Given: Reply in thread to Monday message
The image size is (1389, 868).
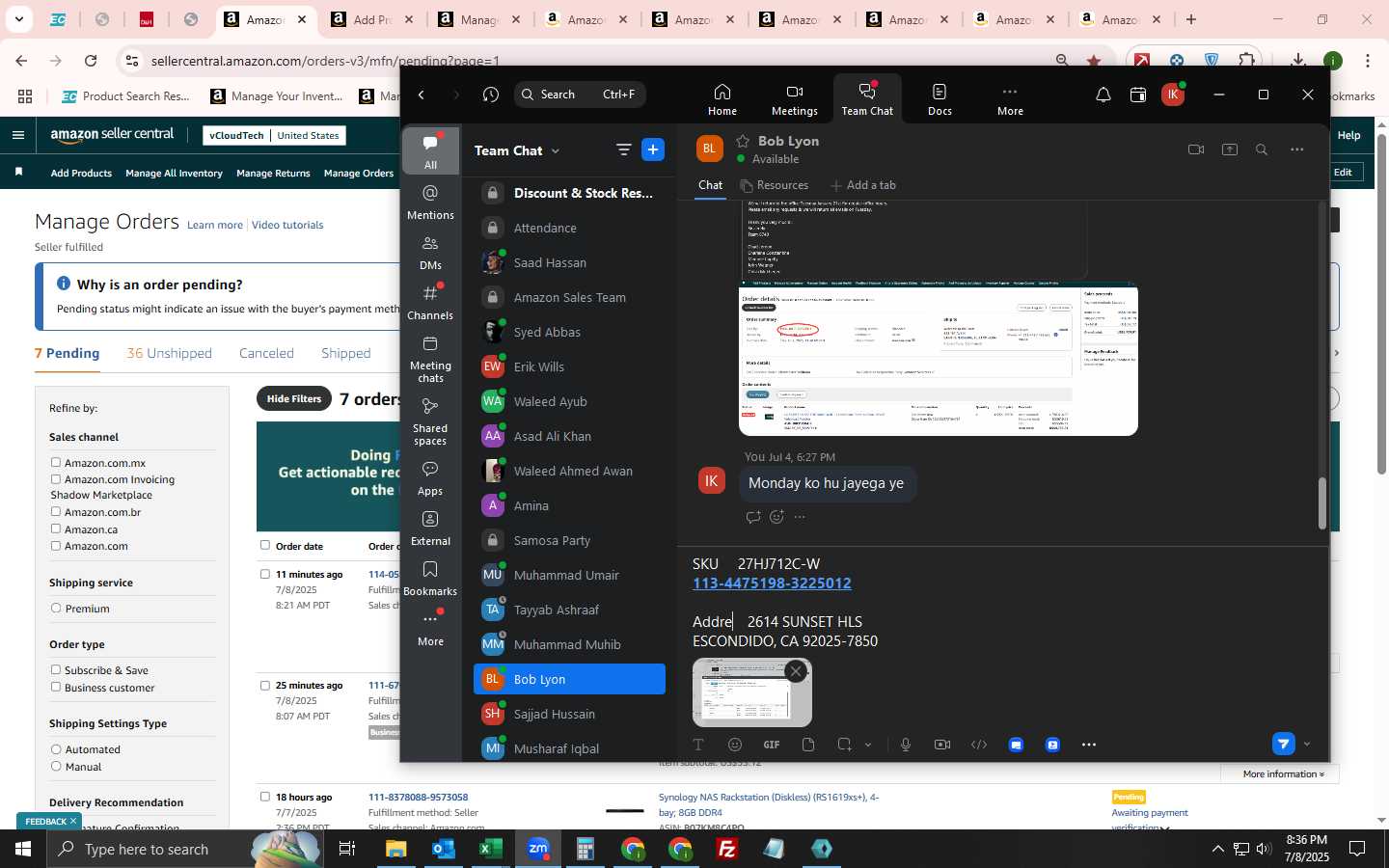Looking at the screenshot, I should coord(752,517).
